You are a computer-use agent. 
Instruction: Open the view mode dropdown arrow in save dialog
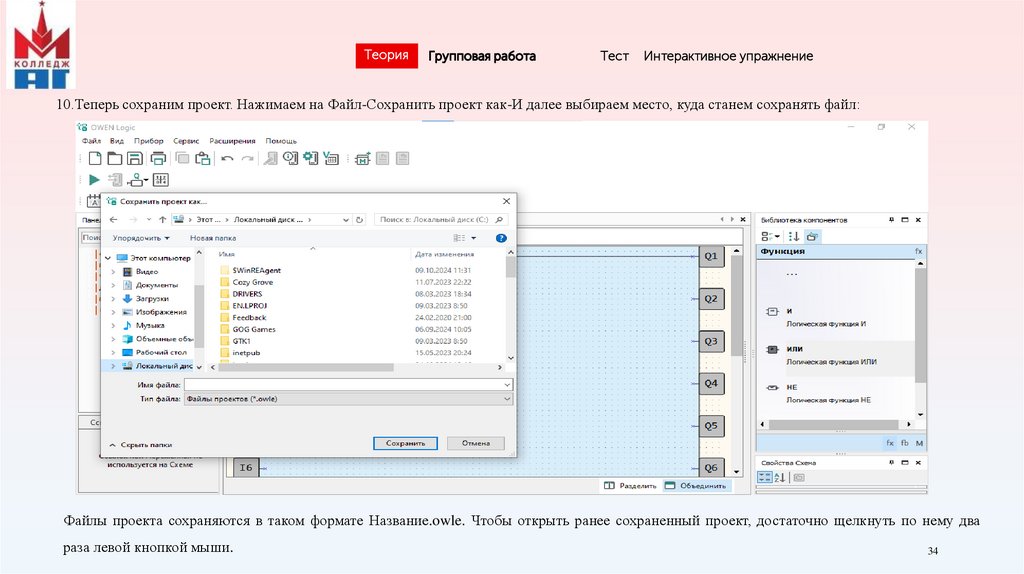(473, 238)
